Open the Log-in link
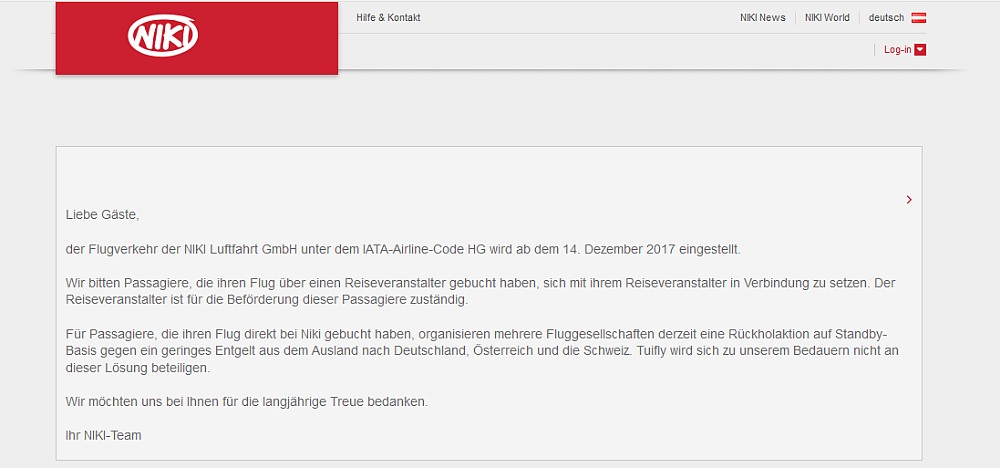 coord(897,50)
